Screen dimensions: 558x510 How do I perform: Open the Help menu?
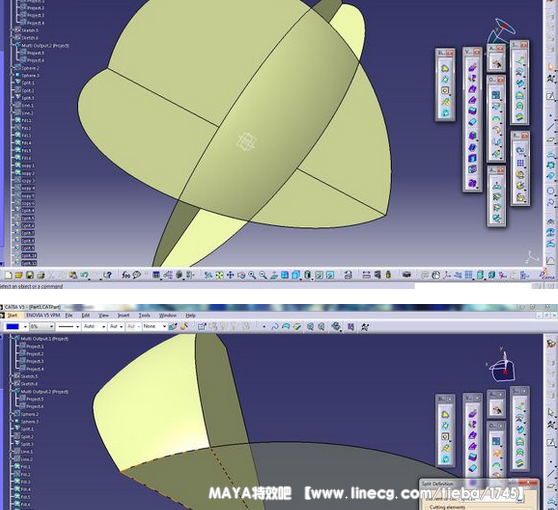coord(190,315)
